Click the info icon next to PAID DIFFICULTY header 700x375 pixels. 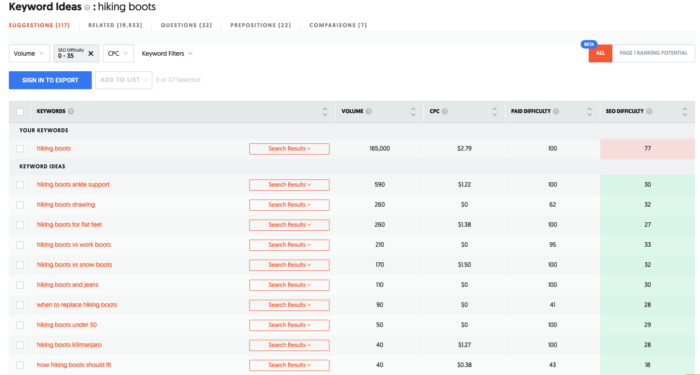[556, 111]
